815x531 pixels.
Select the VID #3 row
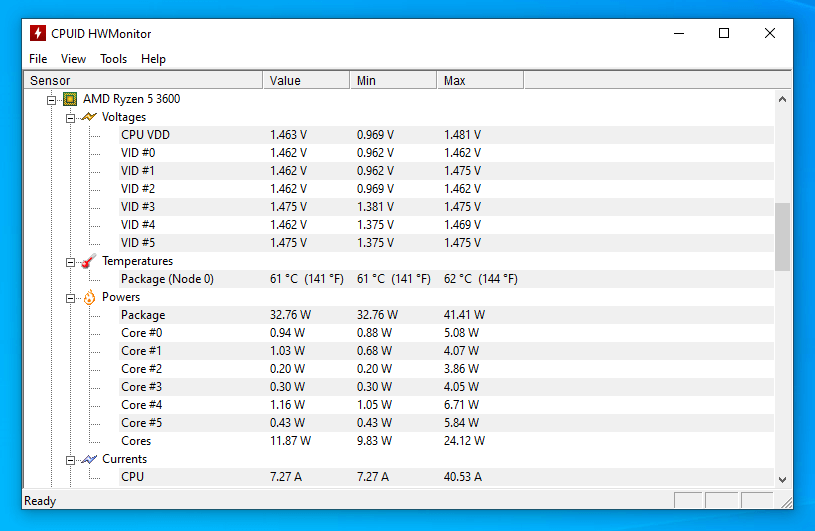click(446, 207)
